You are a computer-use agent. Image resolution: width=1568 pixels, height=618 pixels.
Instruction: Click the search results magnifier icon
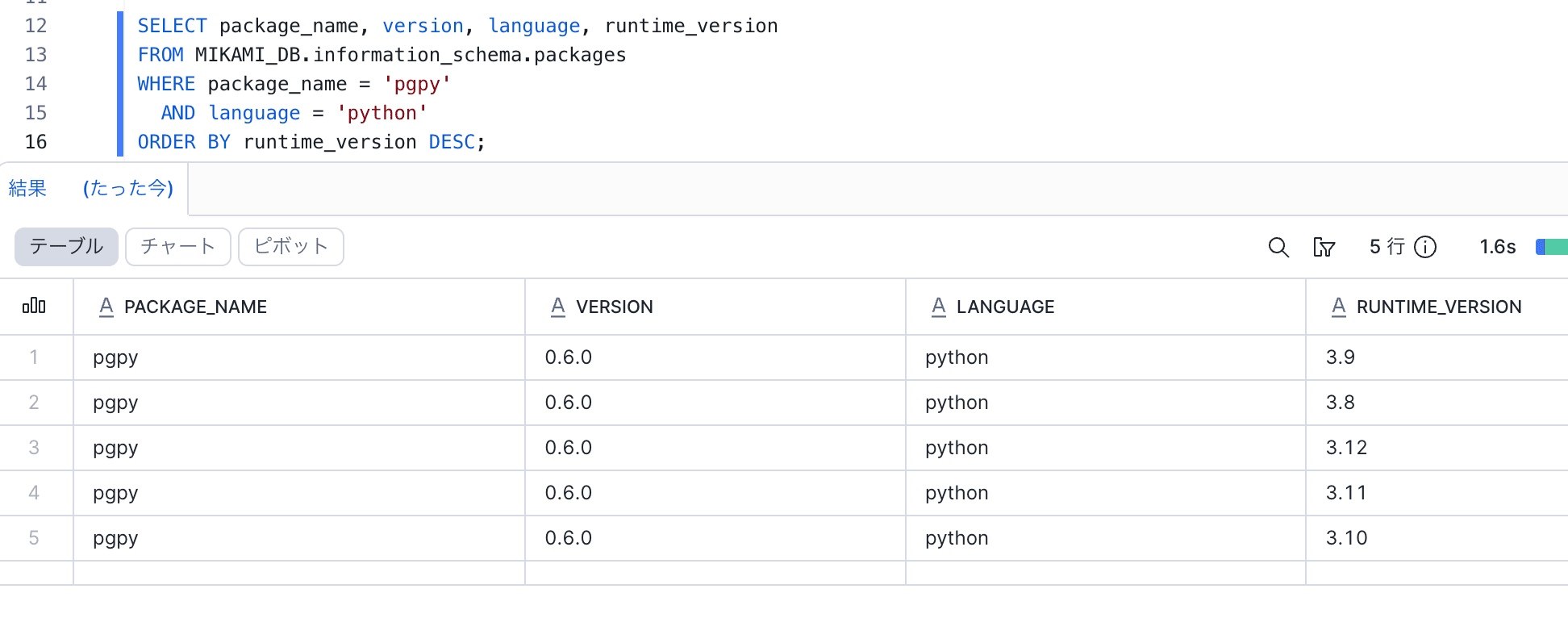1278,247
